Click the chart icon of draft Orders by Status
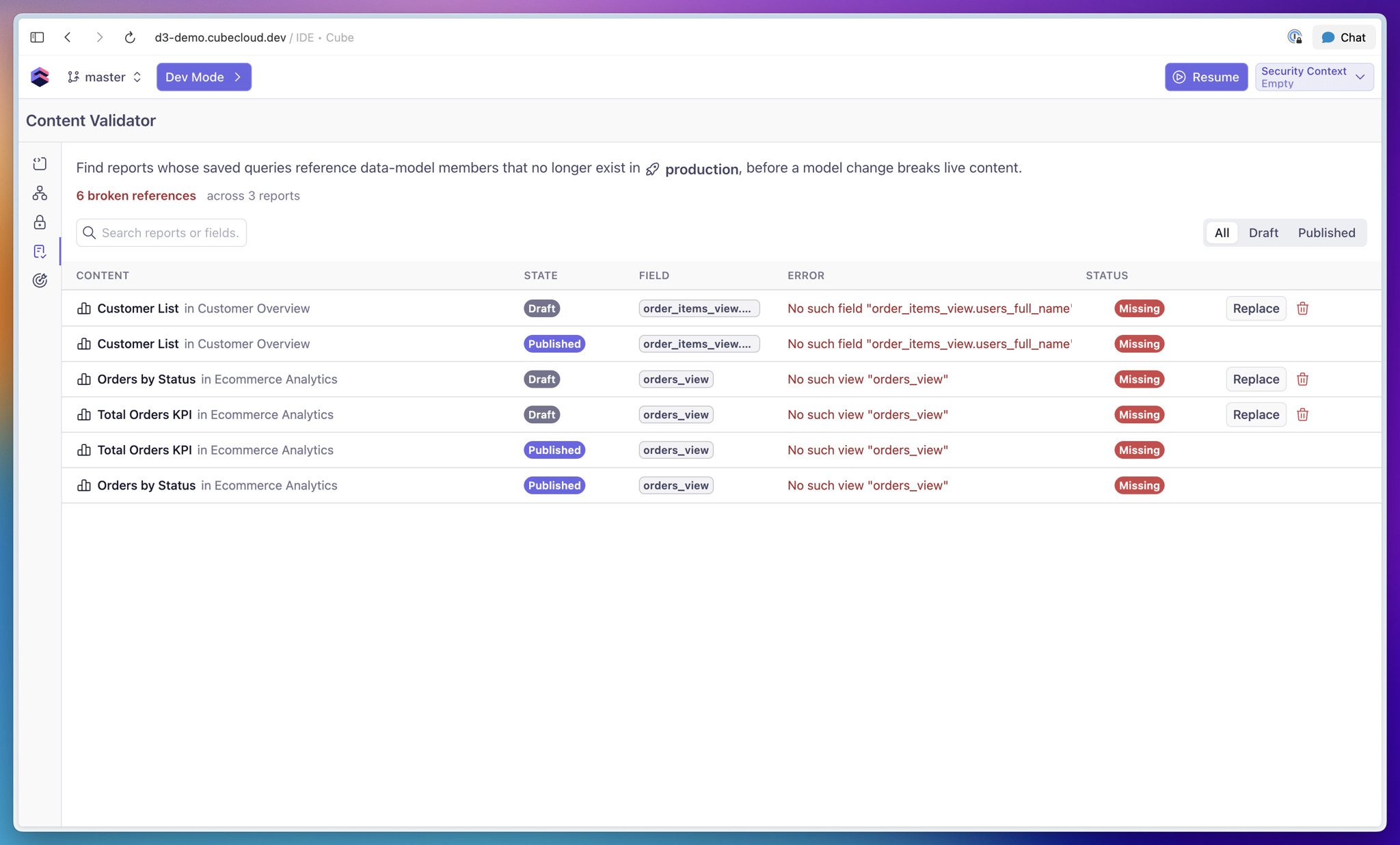Viewport: 1400px width, 845px height. pyautogui.click(x=84, y=379)
